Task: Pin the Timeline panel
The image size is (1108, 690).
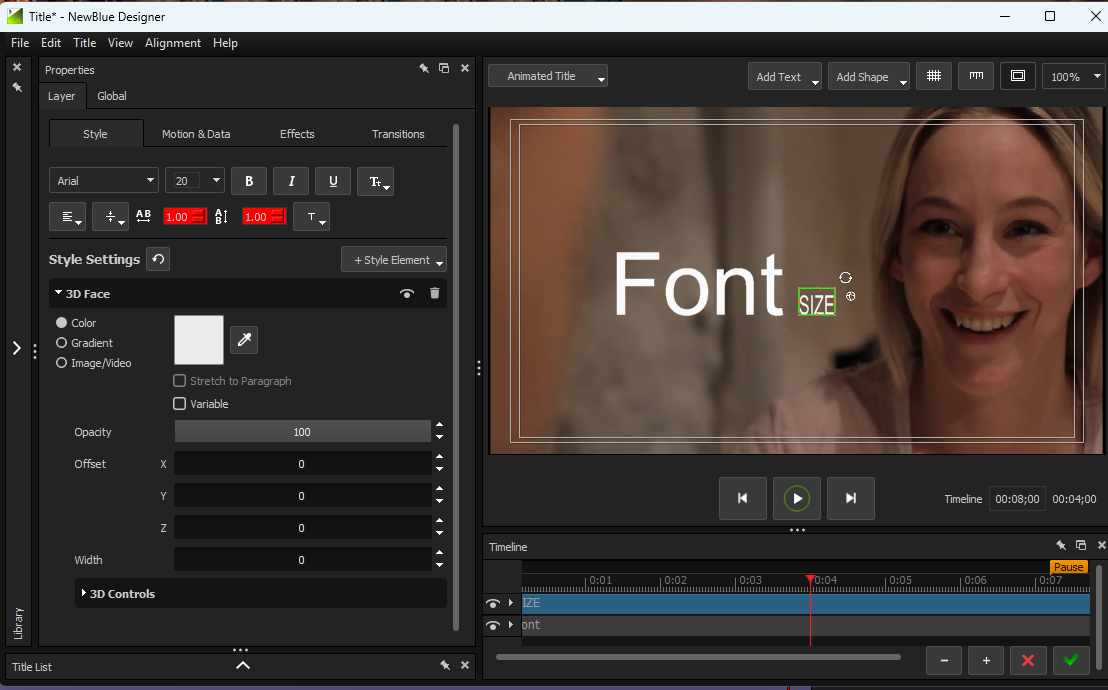Action: coord(1061,545)
